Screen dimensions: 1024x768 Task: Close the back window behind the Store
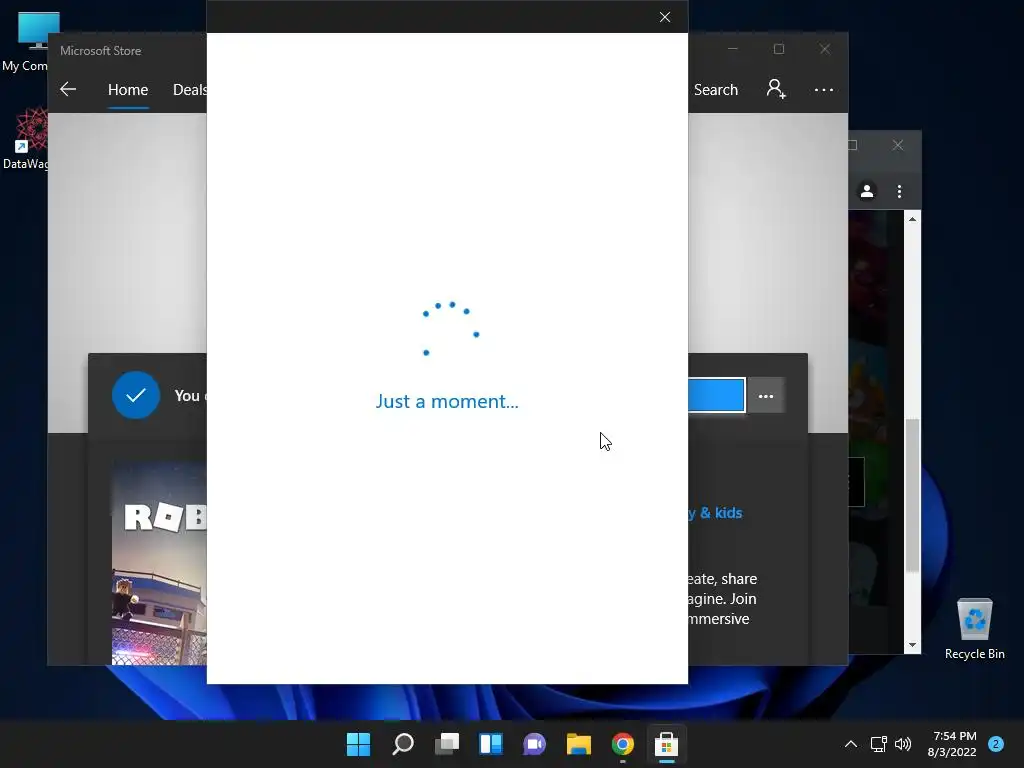[898, 145]
